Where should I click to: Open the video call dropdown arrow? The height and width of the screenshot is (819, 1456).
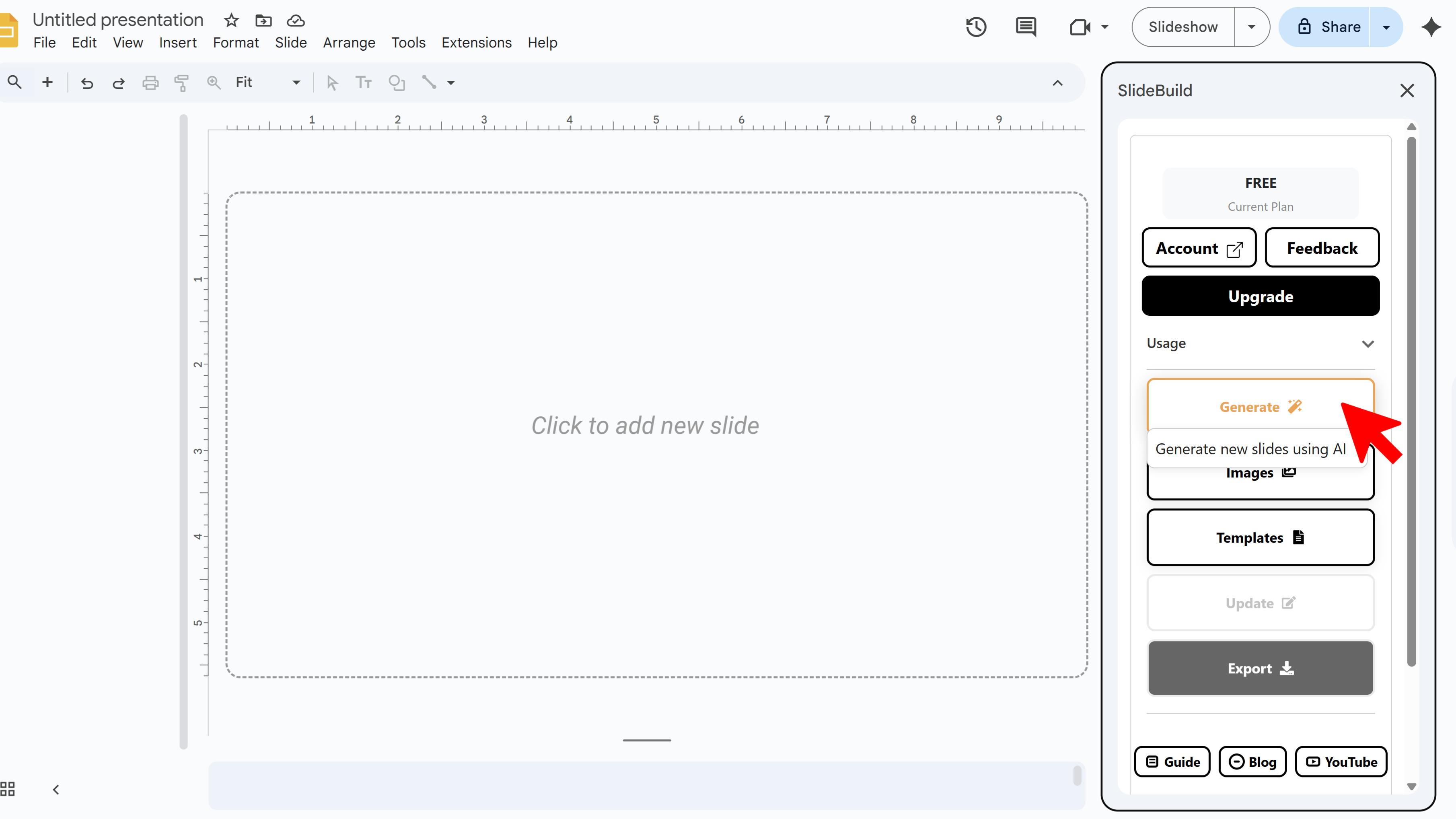(x=1104, y=27)
